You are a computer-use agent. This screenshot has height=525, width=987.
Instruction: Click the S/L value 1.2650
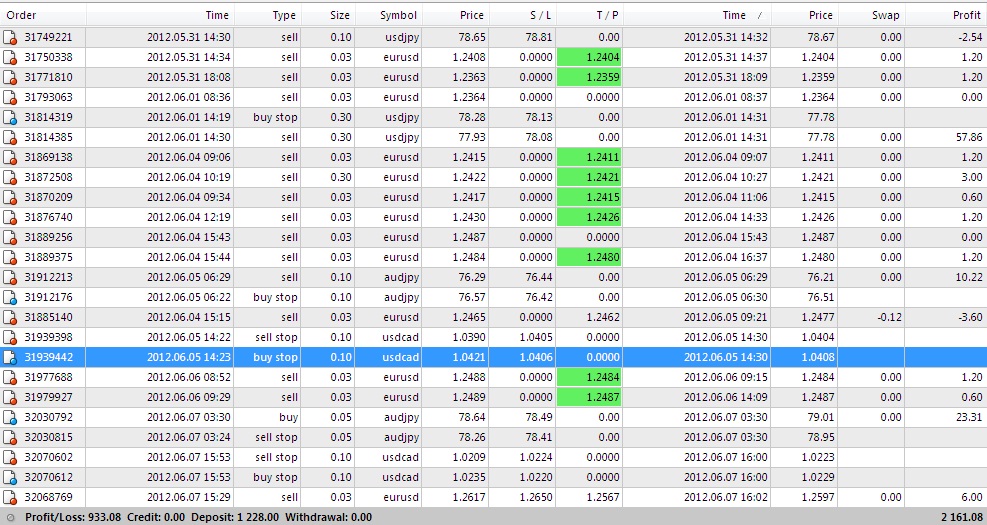pyautogui.click(x=537, y=497)
